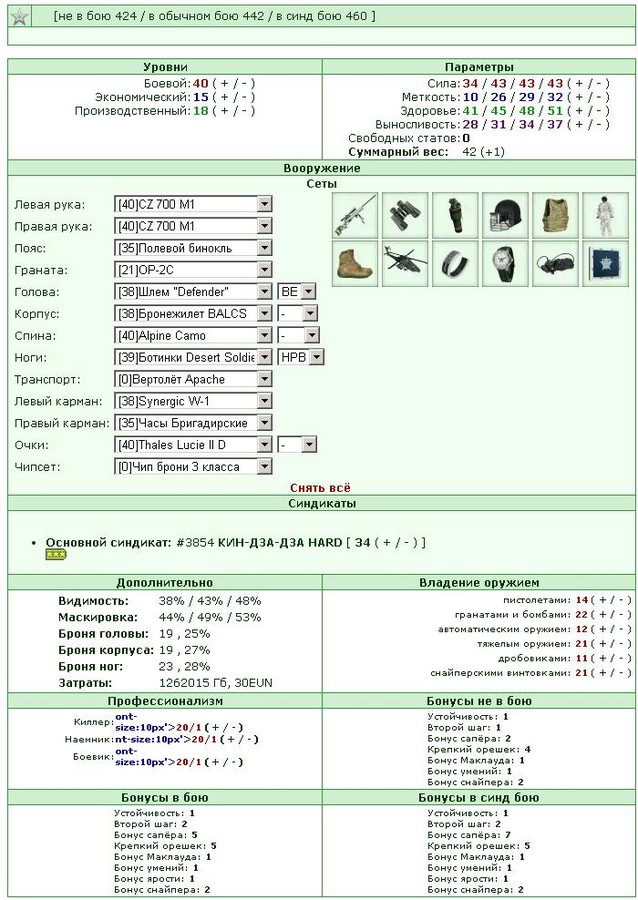Click the Desert Soldier boots icon

click(x=356, y=263)
